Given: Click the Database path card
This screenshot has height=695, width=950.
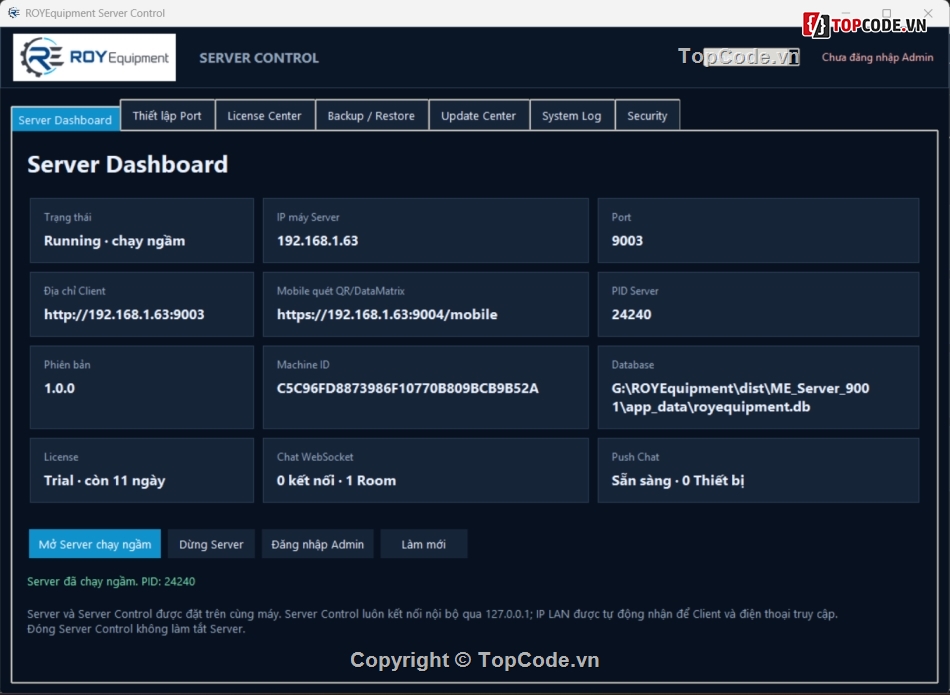Looking at the screenshot, I should tap(758, 387).
